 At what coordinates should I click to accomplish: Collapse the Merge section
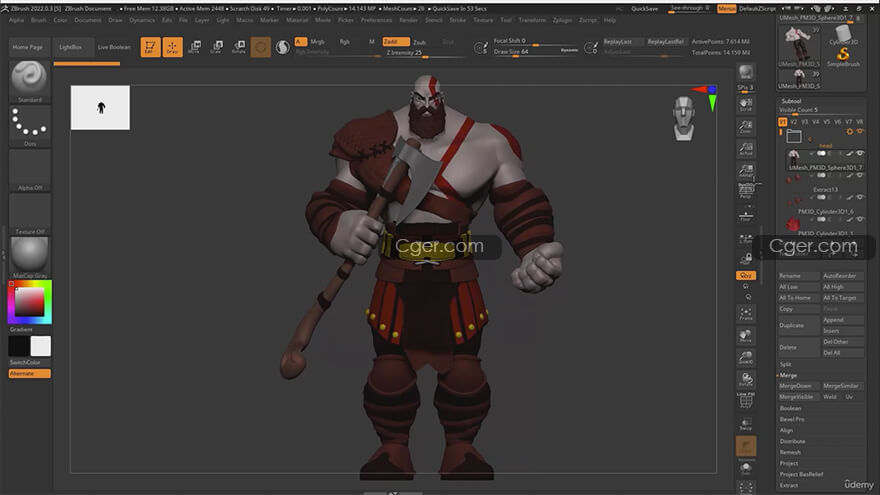(788, 375)
